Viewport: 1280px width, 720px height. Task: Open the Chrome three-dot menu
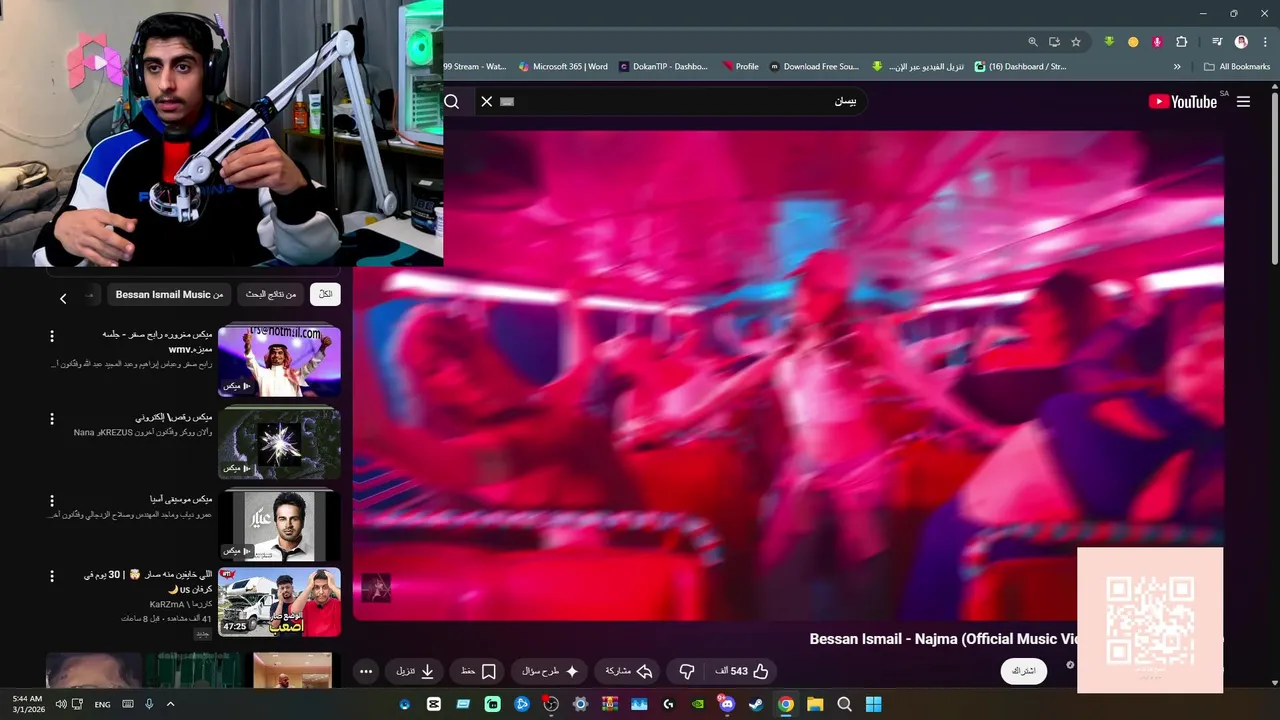1264,42
